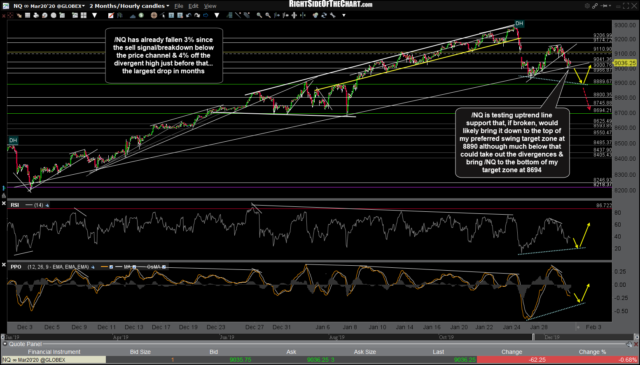Click the Financial Instrument column header
This screenshot has width=640, height=365.
point(53,352)
